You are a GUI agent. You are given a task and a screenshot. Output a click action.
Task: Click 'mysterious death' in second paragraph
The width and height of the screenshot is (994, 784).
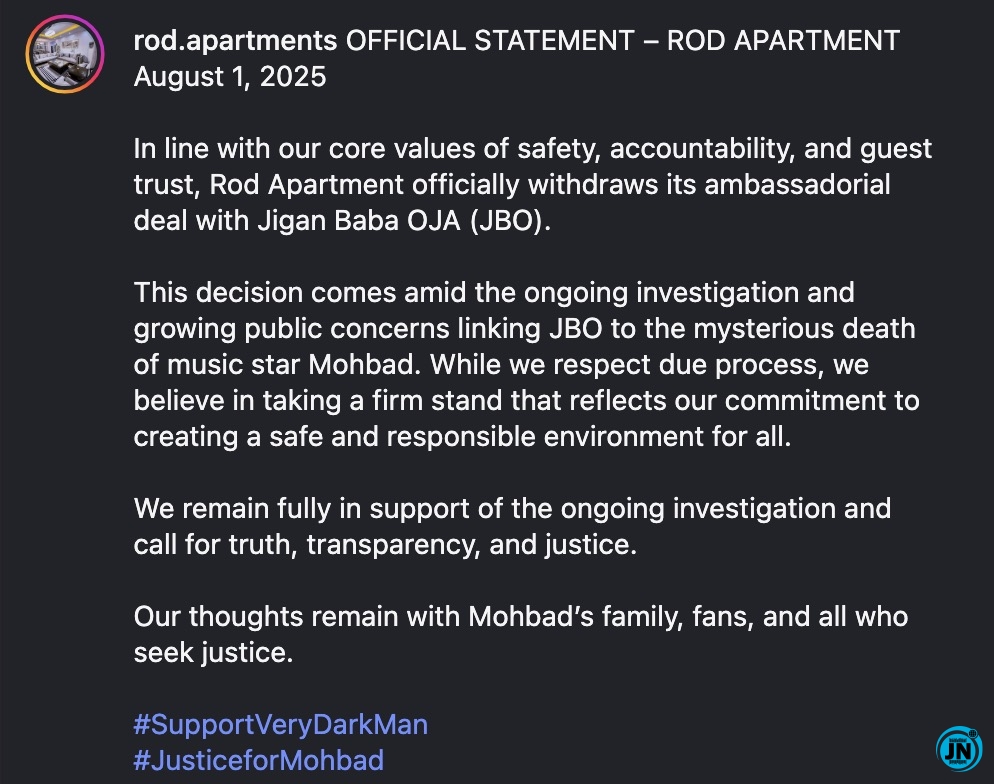pos(804,329)
